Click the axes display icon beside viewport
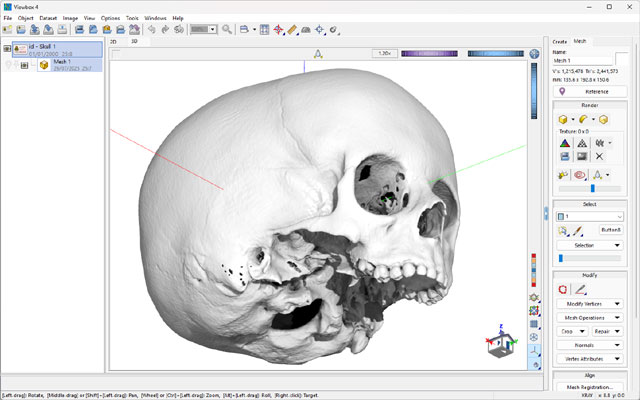This screenshot has width=640, height=400. (x=534, y=351)
